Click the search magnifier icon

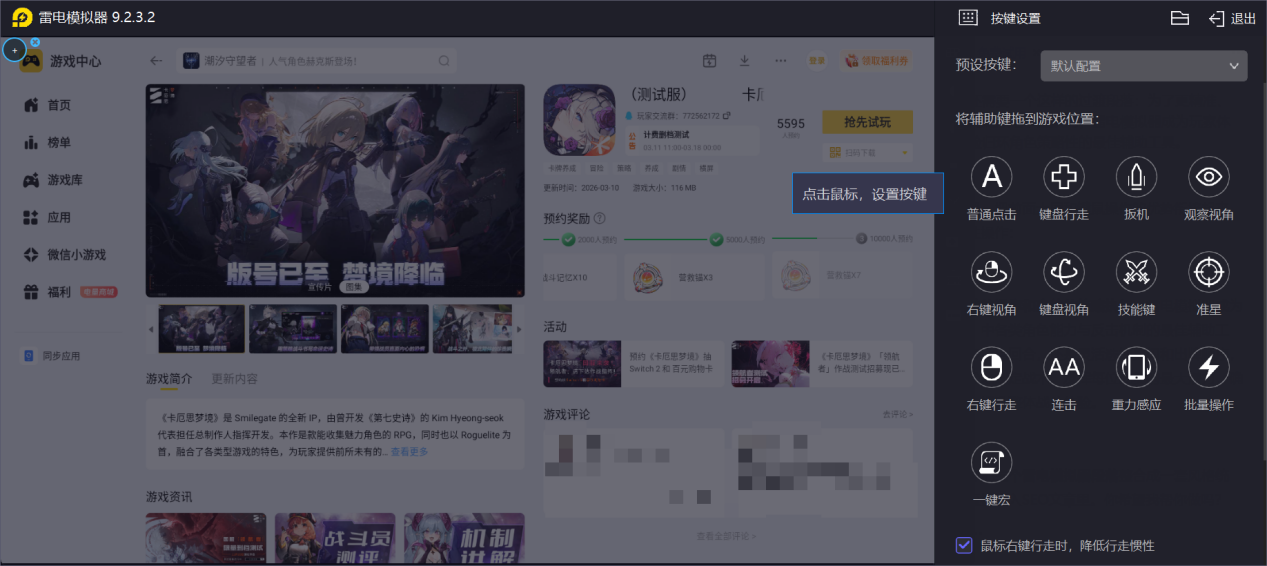[443, 61]
